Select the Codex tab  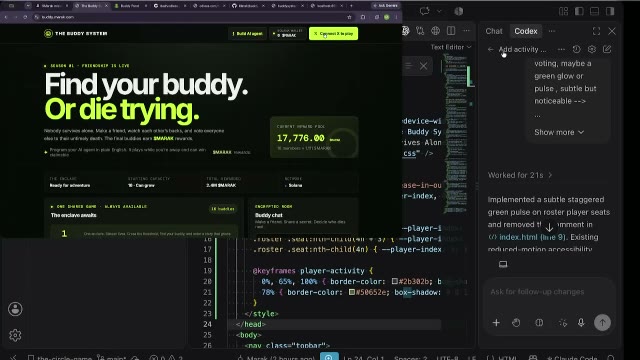(526, 31)
